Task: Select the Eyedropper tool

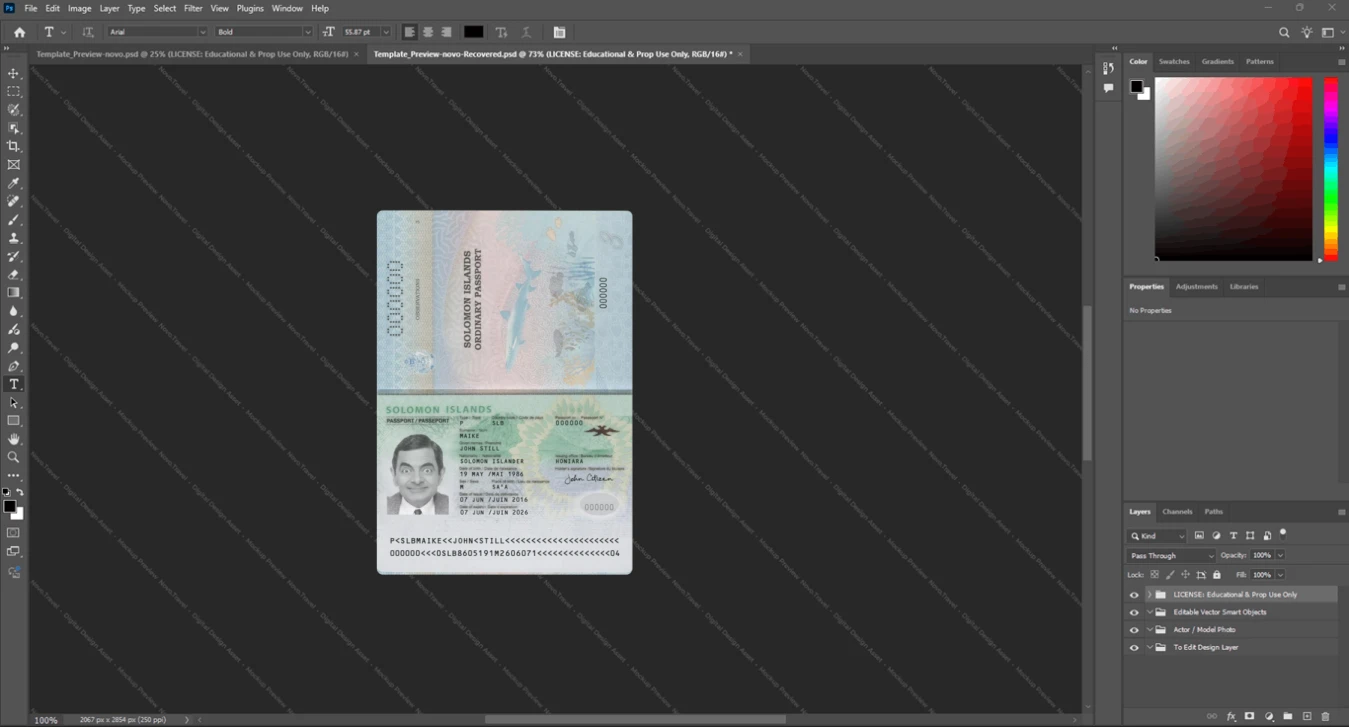Action: click(x=14, y=183)
